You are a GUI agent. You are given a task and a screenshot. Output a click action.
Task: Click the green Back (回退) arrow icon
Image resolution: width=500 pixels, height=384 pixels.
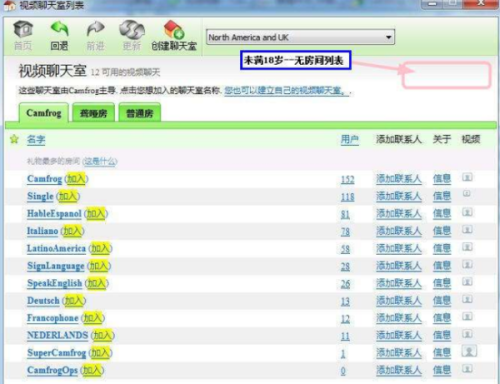(x=59, y=29)
